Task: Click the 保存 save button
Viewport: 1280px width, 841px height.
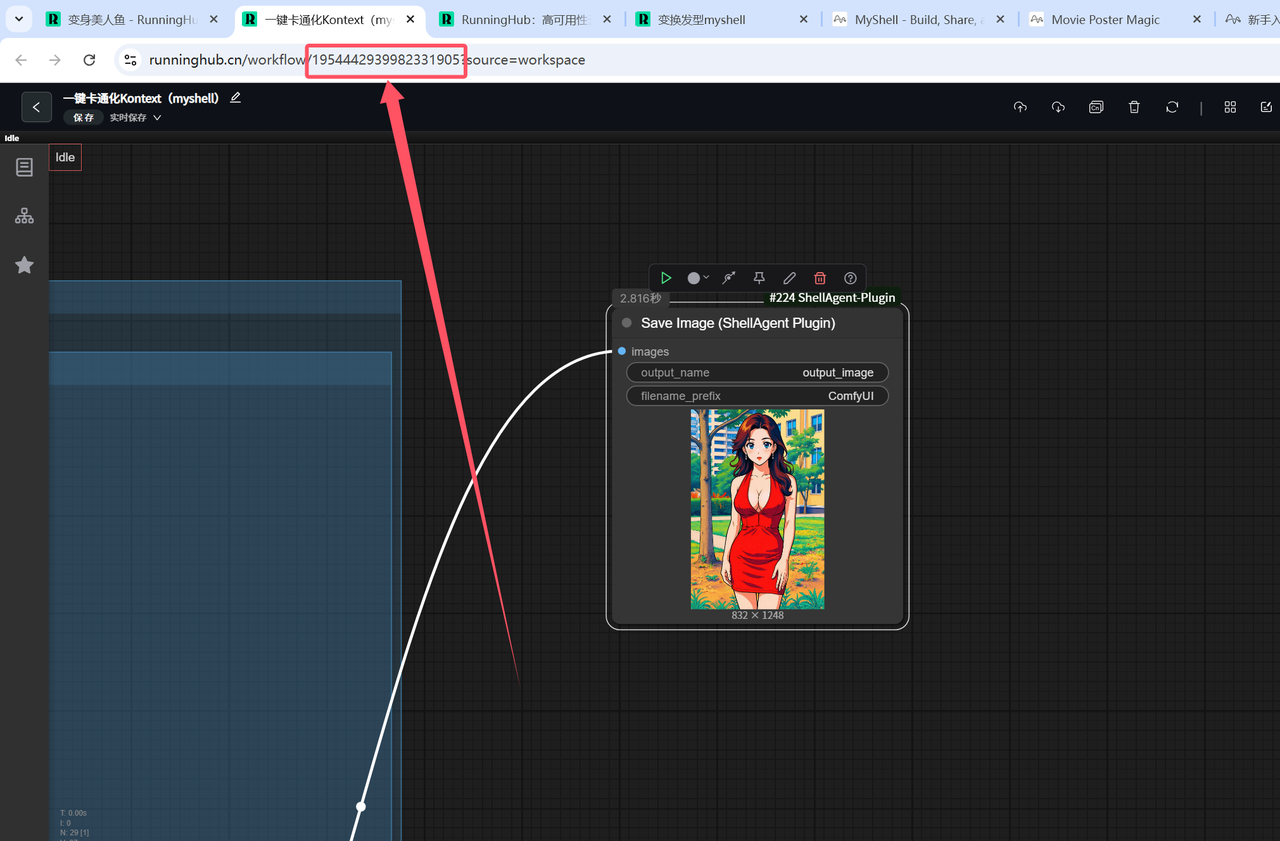Action: click(83, 118)
